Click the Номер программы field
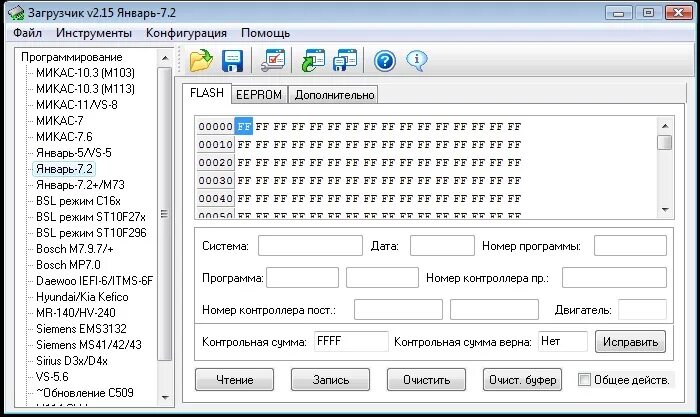700x417 pixels. pos(630,246)
